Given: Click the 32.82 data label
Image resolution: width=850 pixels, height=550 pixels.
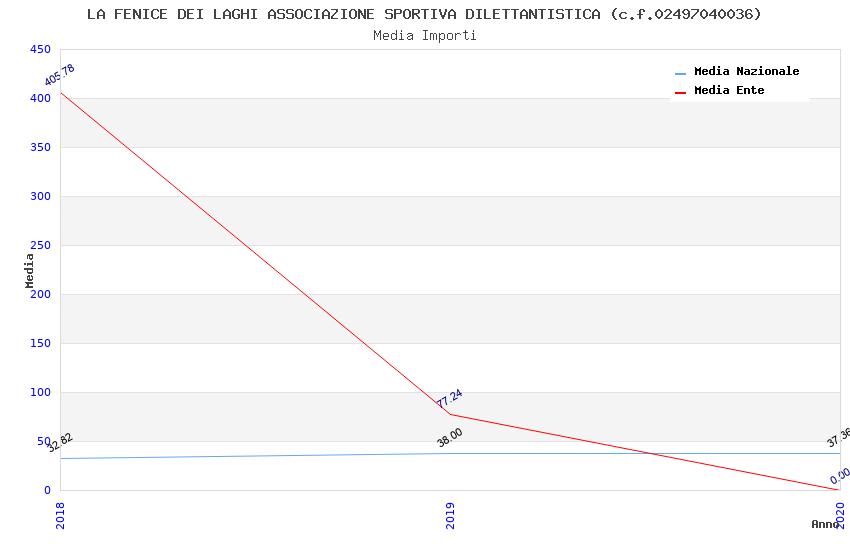Looking at the screenshot, I should (x=60, y=443).
